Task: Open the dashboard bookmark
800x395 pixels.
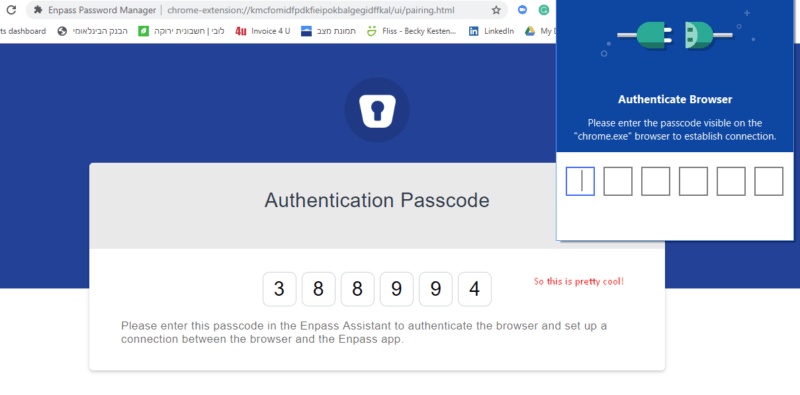Action: point(22,31)
